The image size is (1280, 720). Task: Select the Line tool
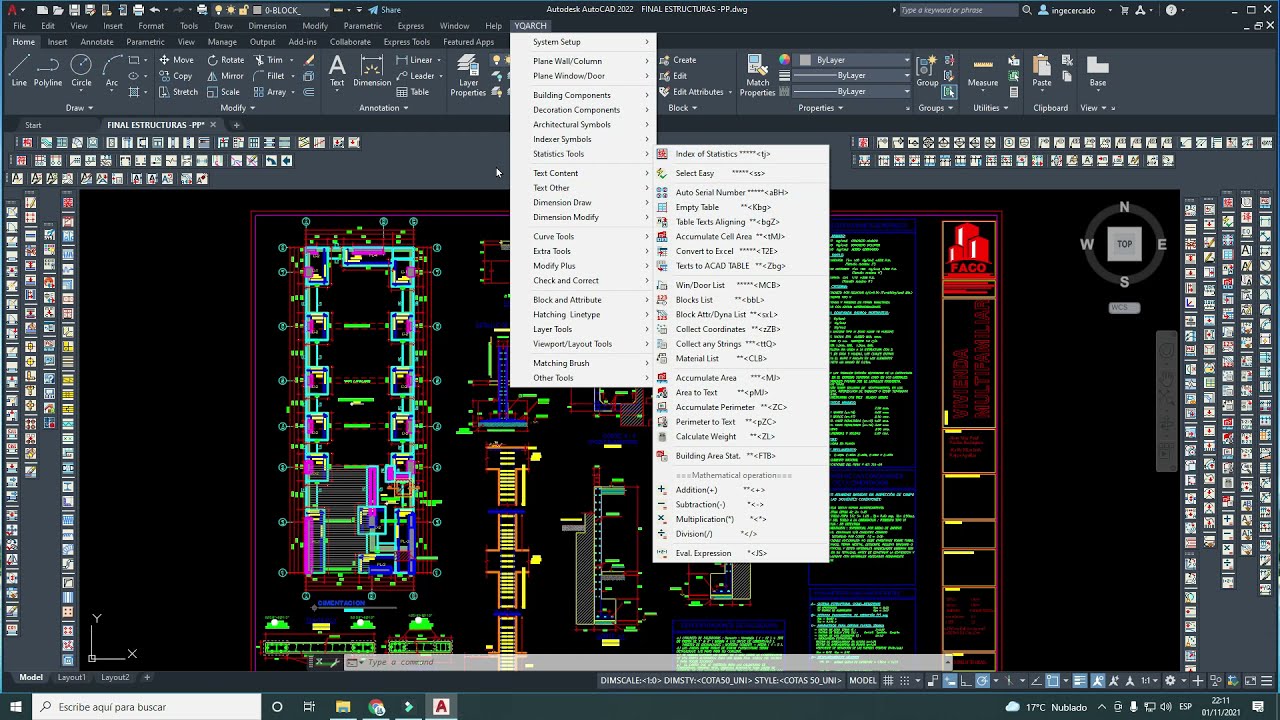(19, 71)
